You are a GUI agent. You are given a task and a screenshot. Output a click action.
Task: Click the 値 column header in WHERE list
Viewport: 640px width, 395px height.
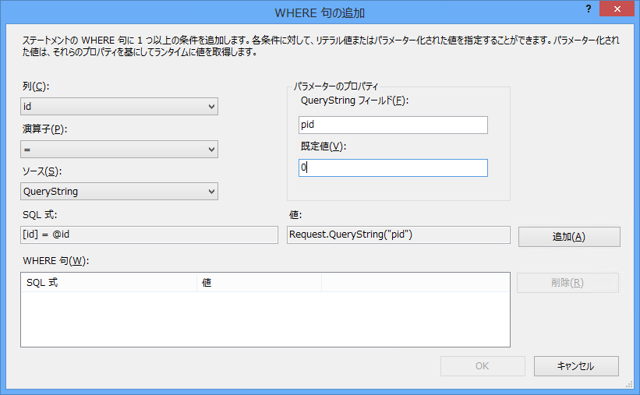pos(259,283)
